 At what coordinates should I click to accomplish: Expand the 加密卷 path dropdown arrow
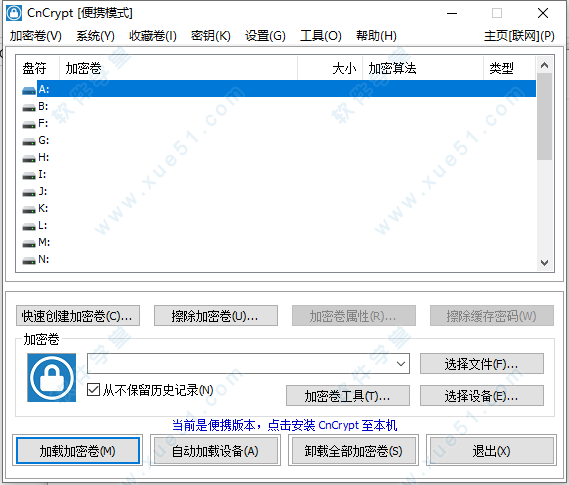(x=401, y=363)
